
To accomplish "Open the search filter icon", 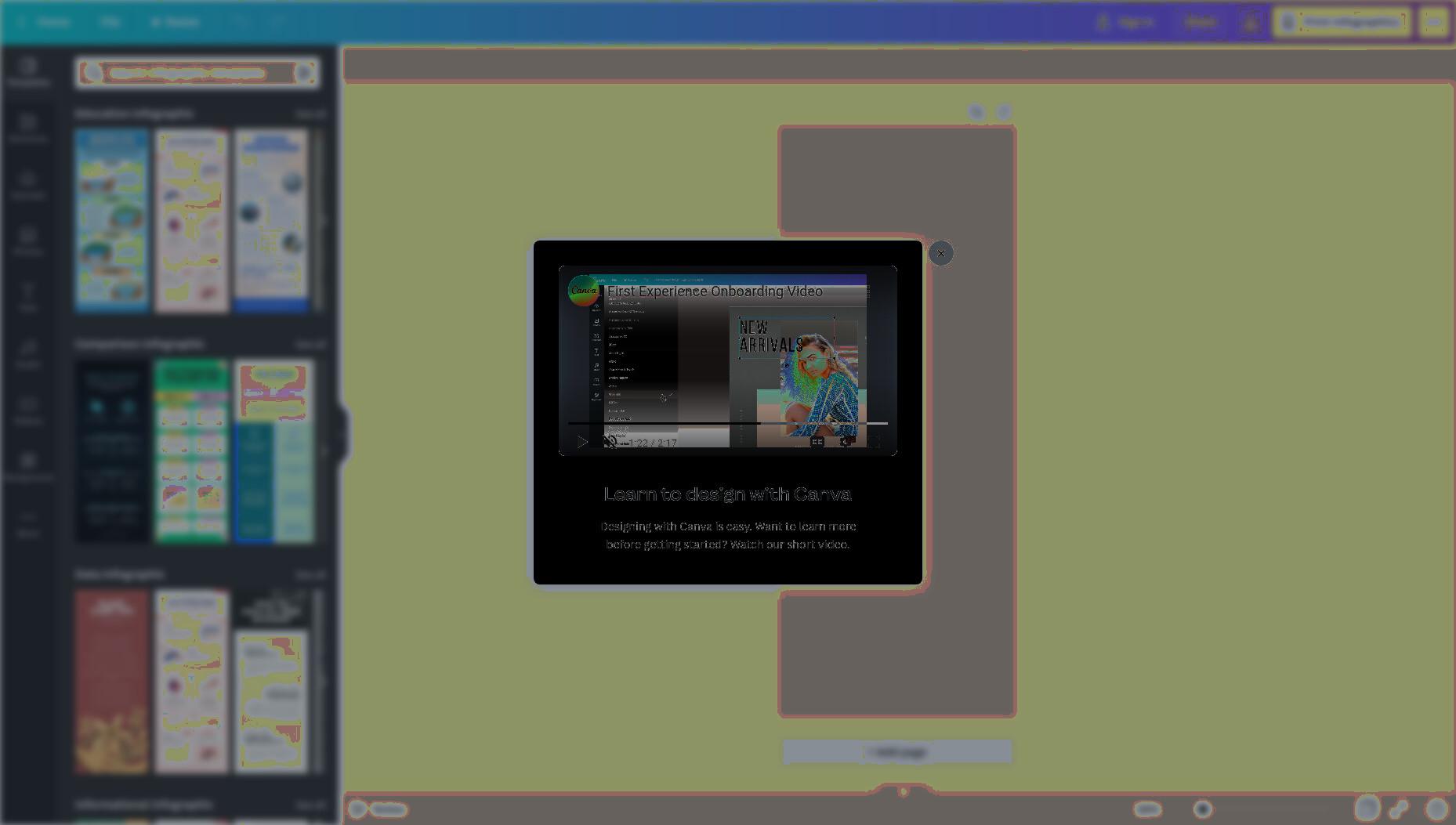I will pos(304,73).
